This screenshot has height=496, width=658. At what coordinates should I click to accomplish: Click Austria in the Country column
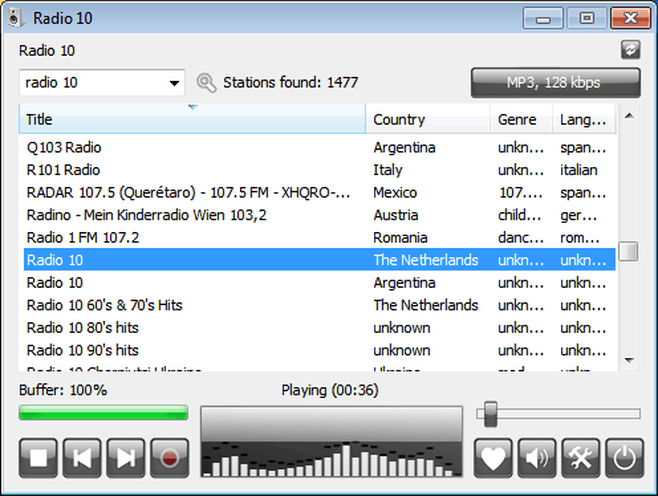[396, 215]
